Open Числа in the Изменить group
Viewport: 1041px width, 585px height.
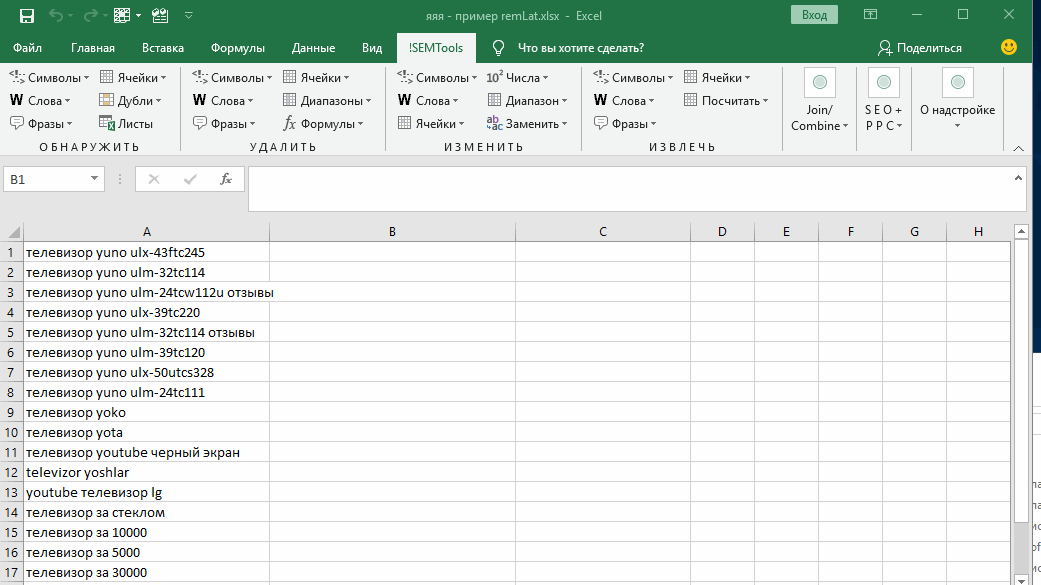pos(517,78)
